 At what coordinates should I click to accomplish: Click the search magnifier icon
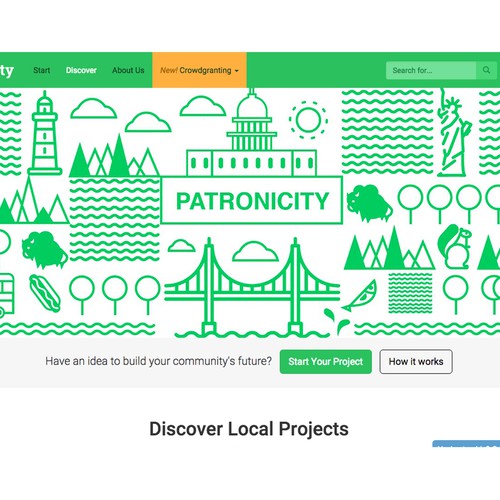click(x=486, y=70)
